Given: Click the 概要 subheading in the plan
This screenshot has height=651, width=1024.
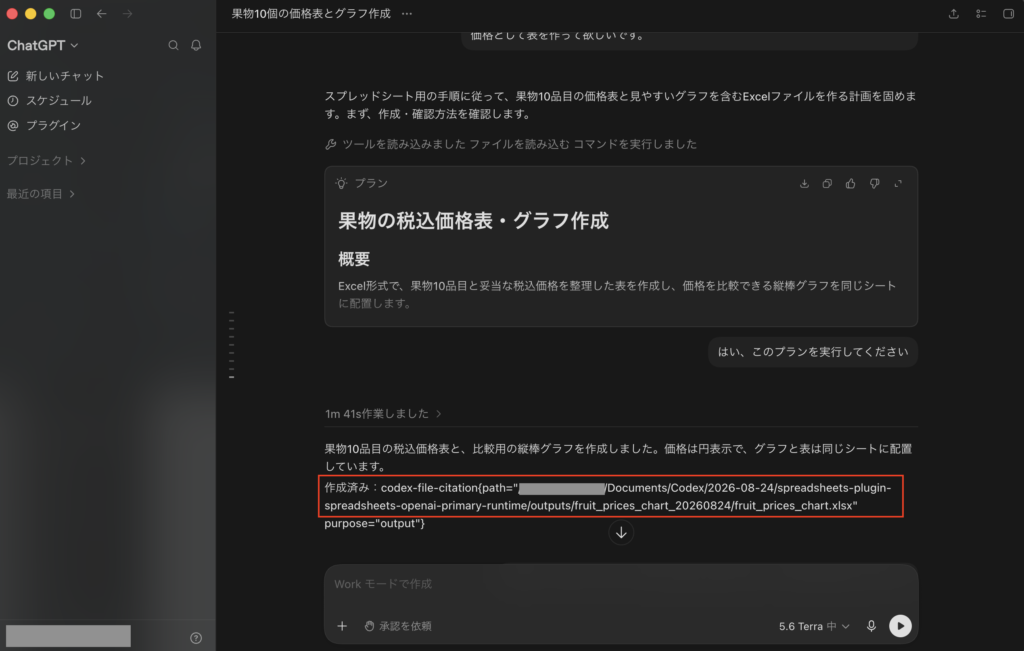Looking at the screenshot, I should (354, 259).
